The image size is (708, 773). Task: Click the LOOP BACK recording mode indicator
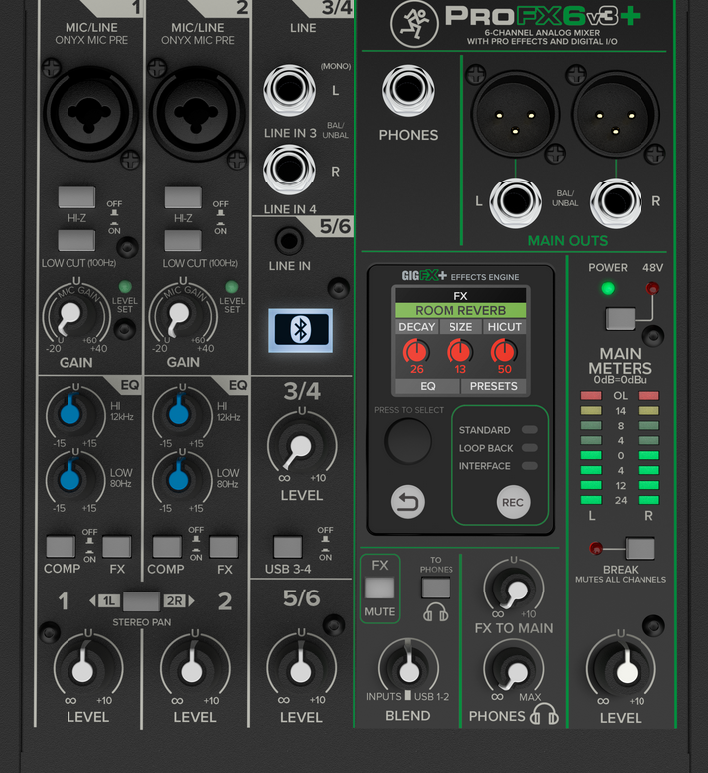point(530,448)
